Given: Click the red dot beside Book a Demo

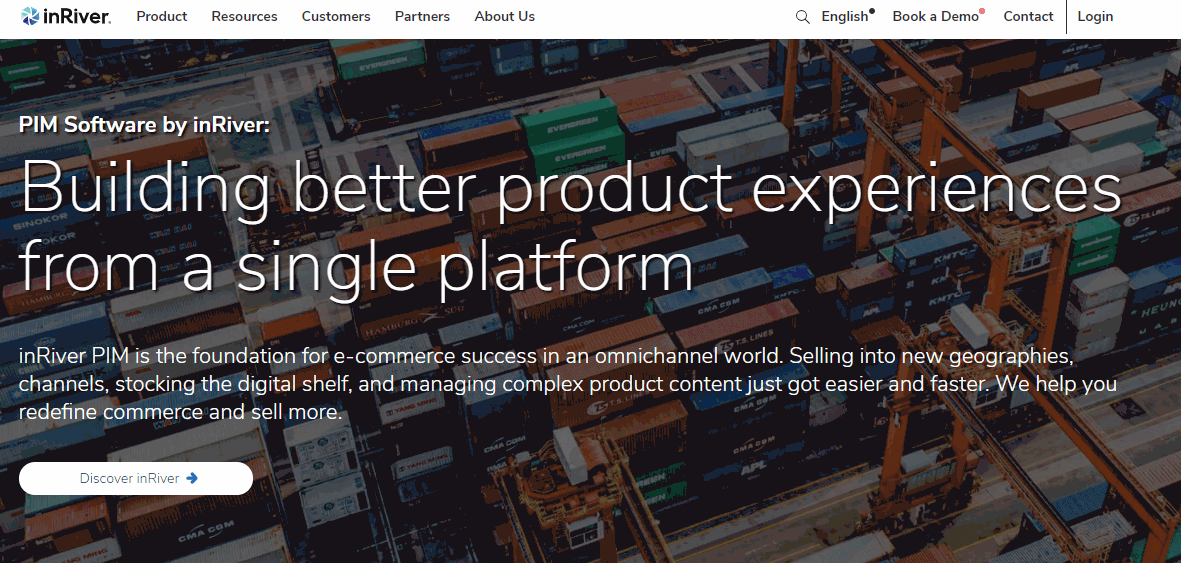Looking at the screenshot, I should [x=982, y=11].
